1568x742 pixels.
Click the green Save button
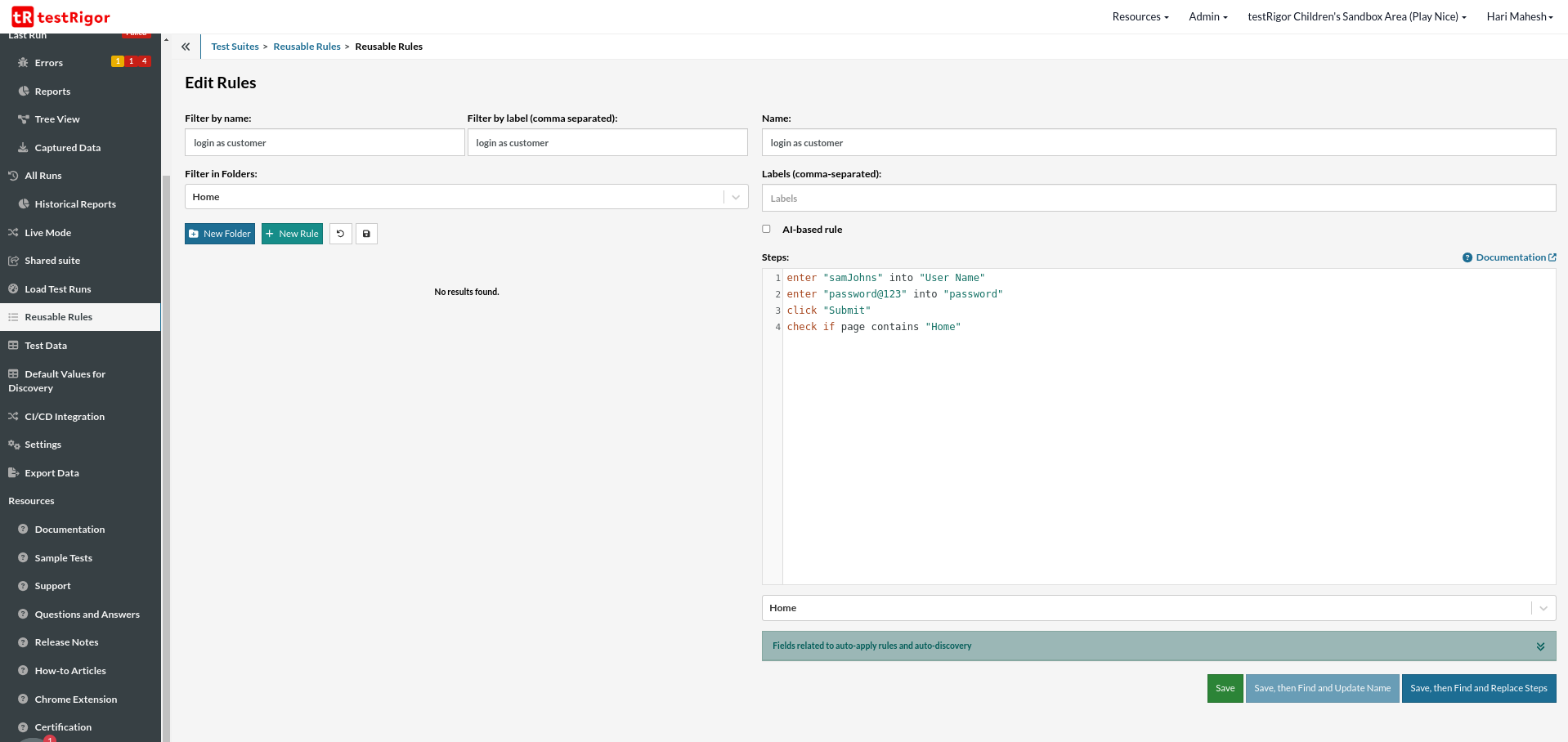(1225, 688)
